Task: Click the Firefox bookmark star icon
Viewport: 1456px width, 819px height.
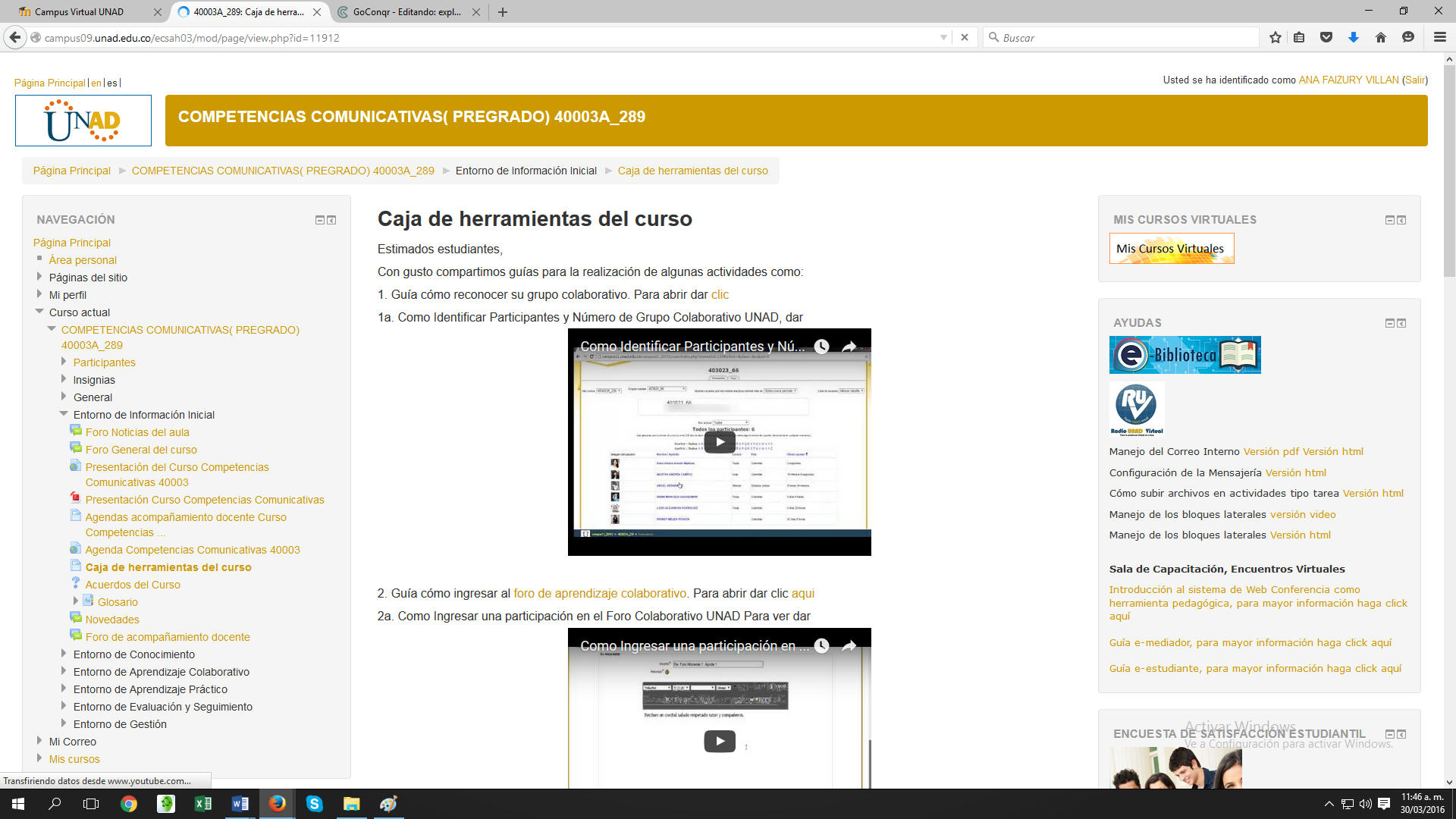Action: pos(1276,37)
